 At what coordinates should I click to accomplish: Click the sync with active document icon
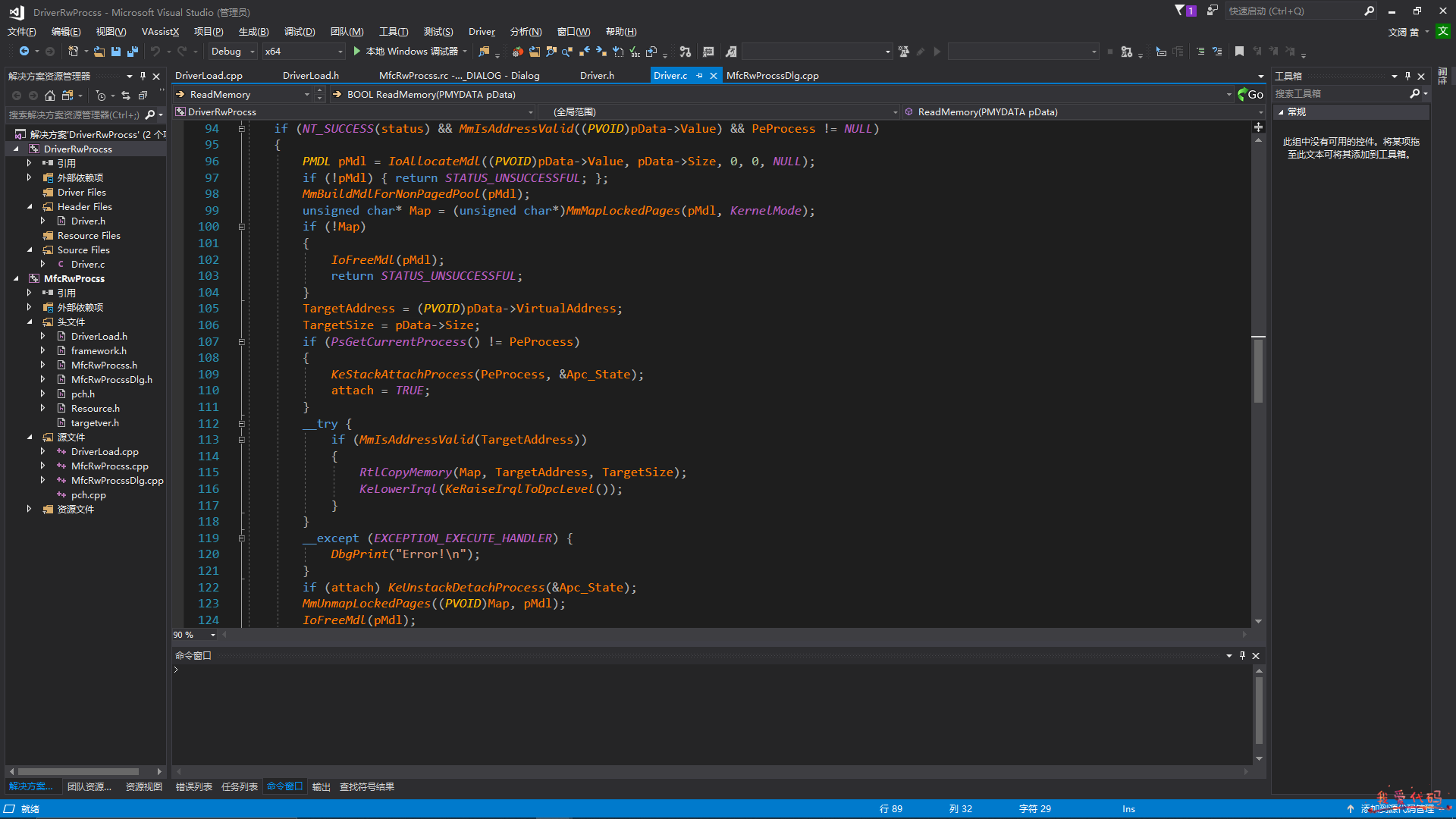tap(126, 96)
